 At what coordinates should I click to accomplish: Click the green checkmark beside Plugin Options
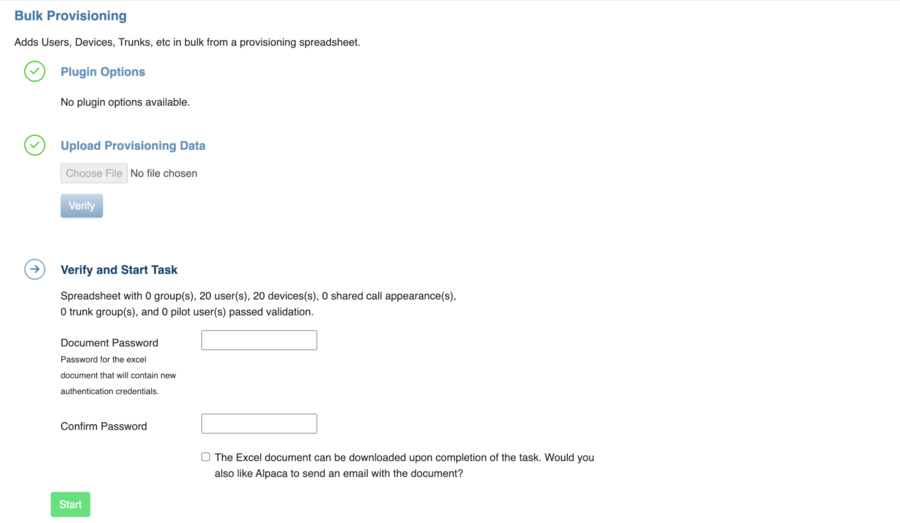click(x=34, y=71)
